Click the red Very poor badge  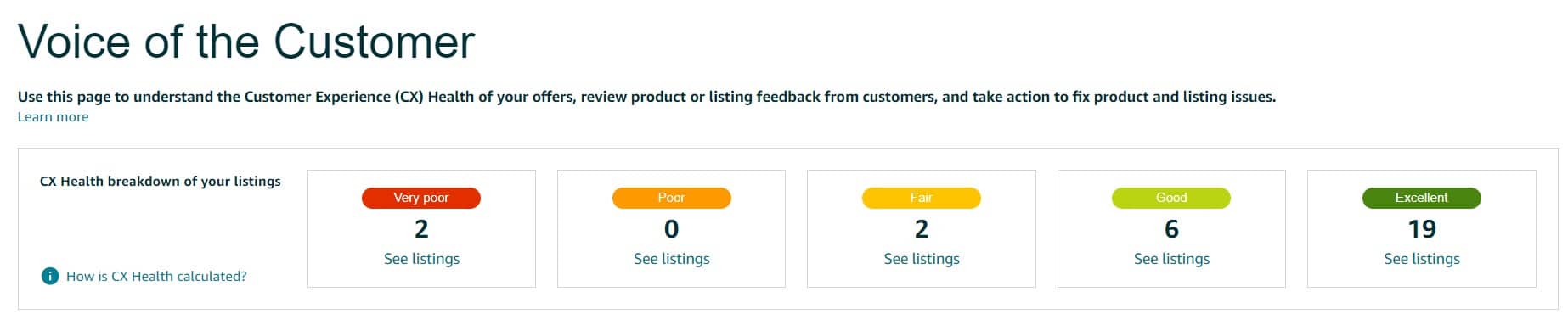point(421,198)
